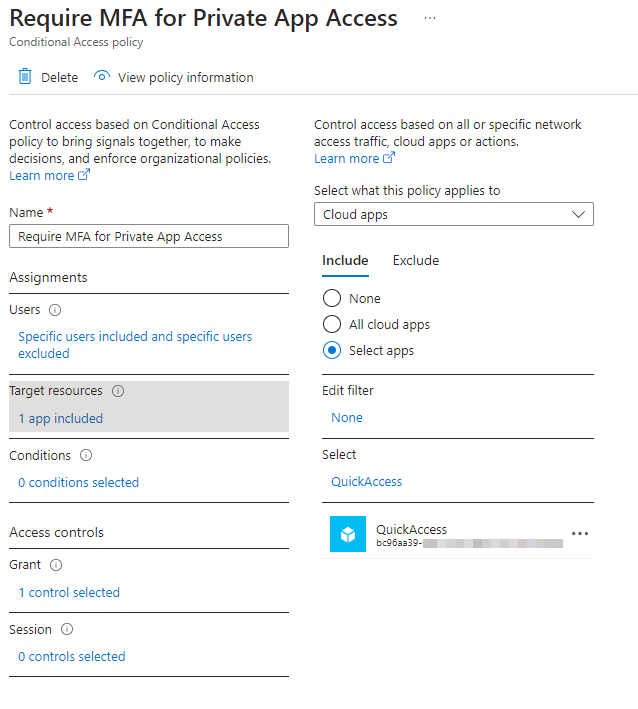Viewport: 638px width, 709px height.
Task: Click the Conditions info icon
Action: [x=86, y=455]
